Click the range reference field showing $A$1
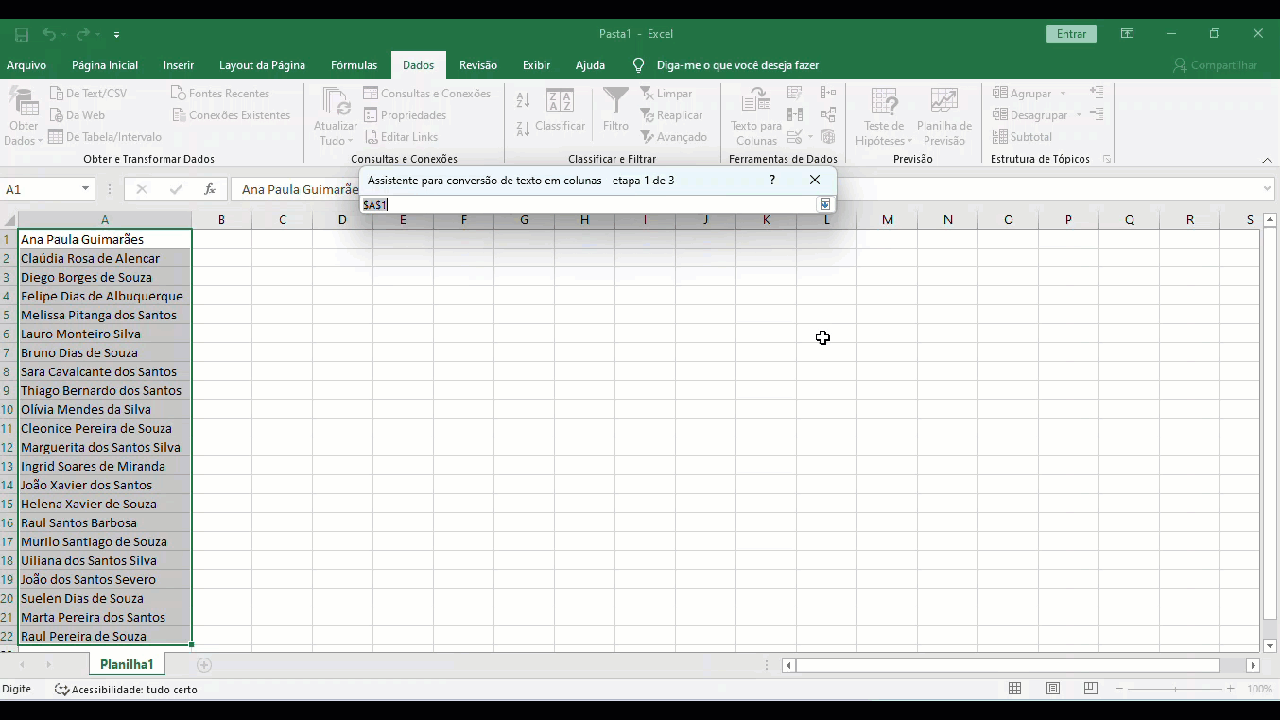The width and height of the screenshot is (1280, 720). coord(588,205)
